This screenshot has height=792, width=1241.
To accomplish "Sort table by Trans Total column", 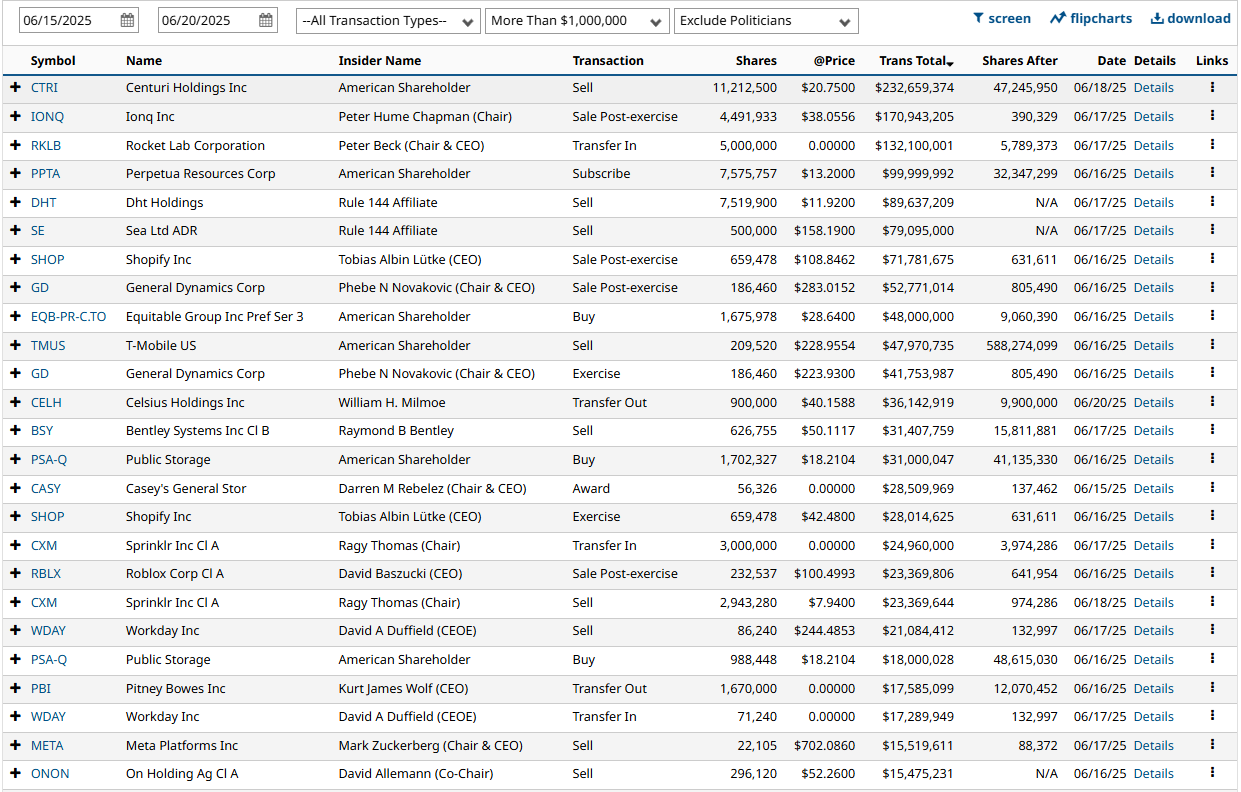I will coord(916,61).
